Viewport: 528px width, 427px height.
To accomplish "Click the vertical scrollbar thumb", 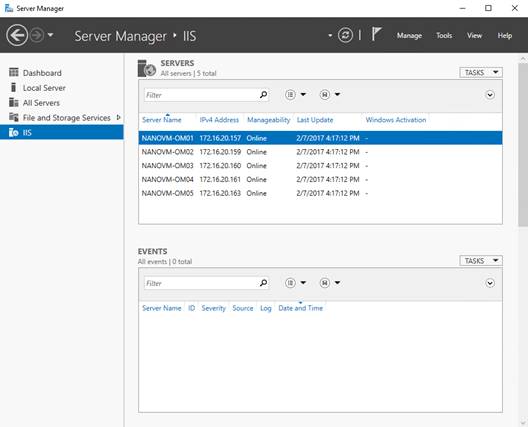I will (x=523, y=145).
